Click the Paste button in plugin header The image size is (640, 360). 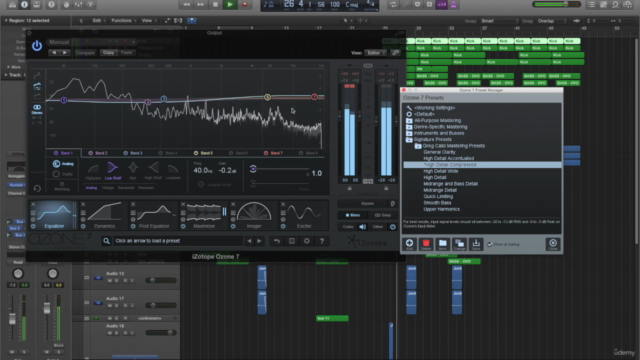point(127,53)
